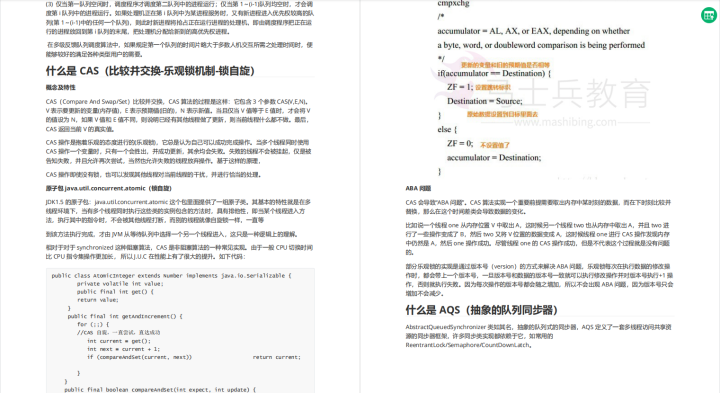720x393 pixels.
Task: Click the line 'a byte, word, or doubleword comparison'
Action: coord(541,45)
